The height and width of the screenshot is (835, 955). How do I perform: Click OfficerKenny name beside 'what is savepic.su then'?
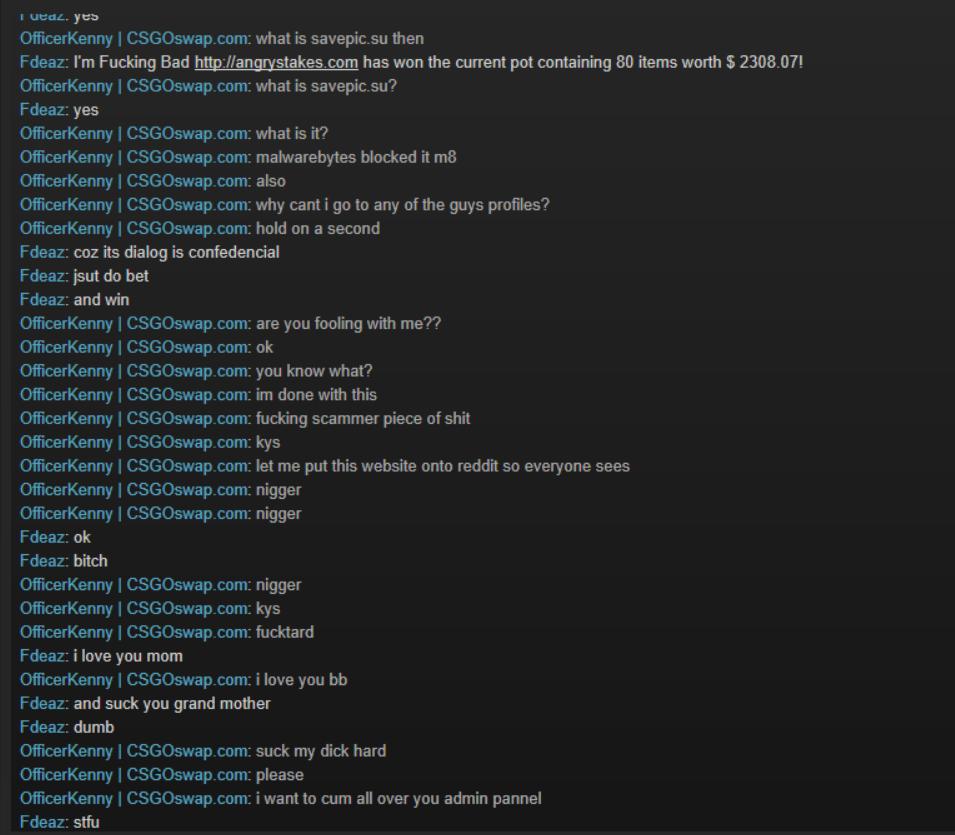(x=134, y=39)
